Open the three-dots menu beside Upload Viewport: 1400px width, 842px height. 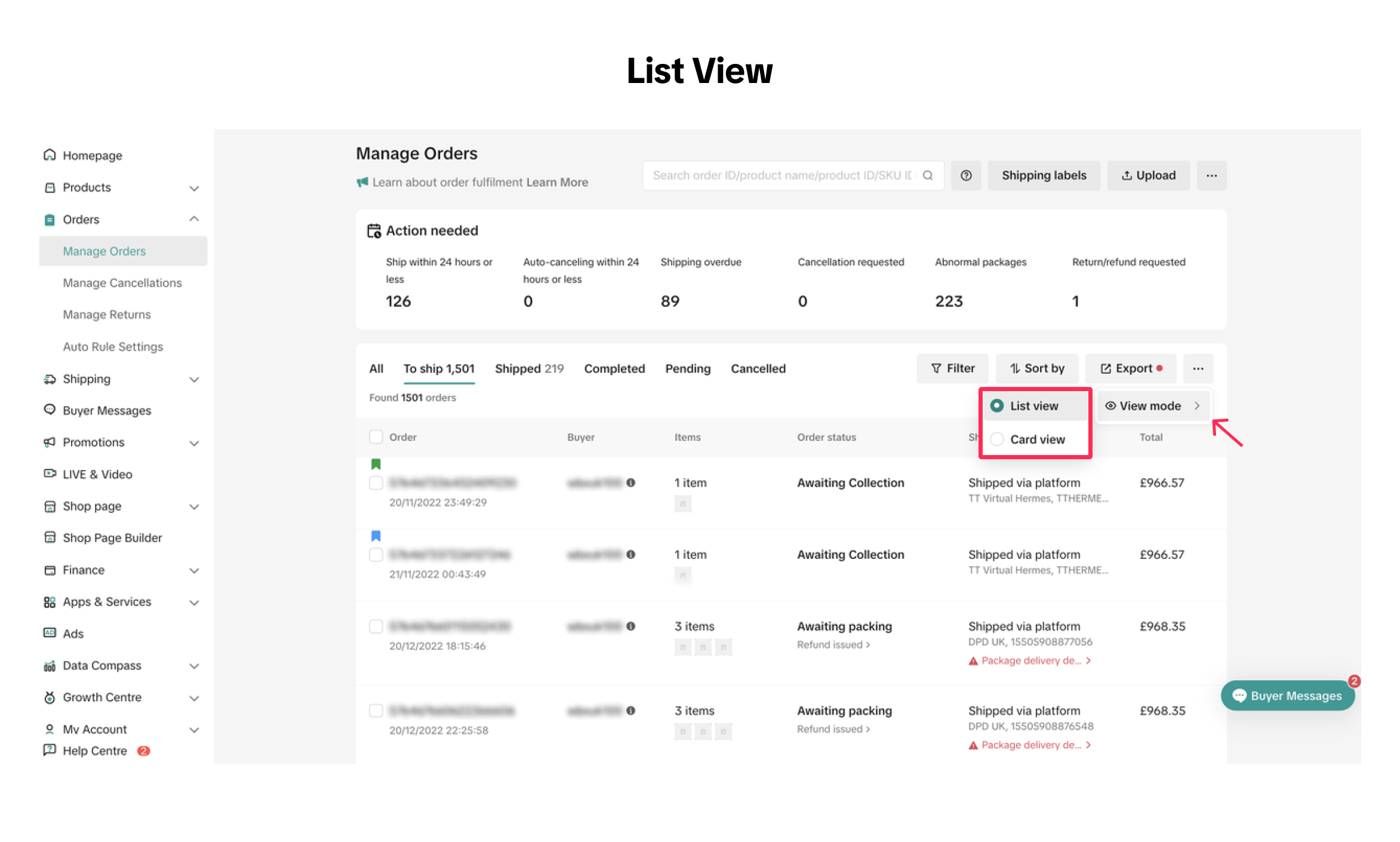(x=1211, y=176)
